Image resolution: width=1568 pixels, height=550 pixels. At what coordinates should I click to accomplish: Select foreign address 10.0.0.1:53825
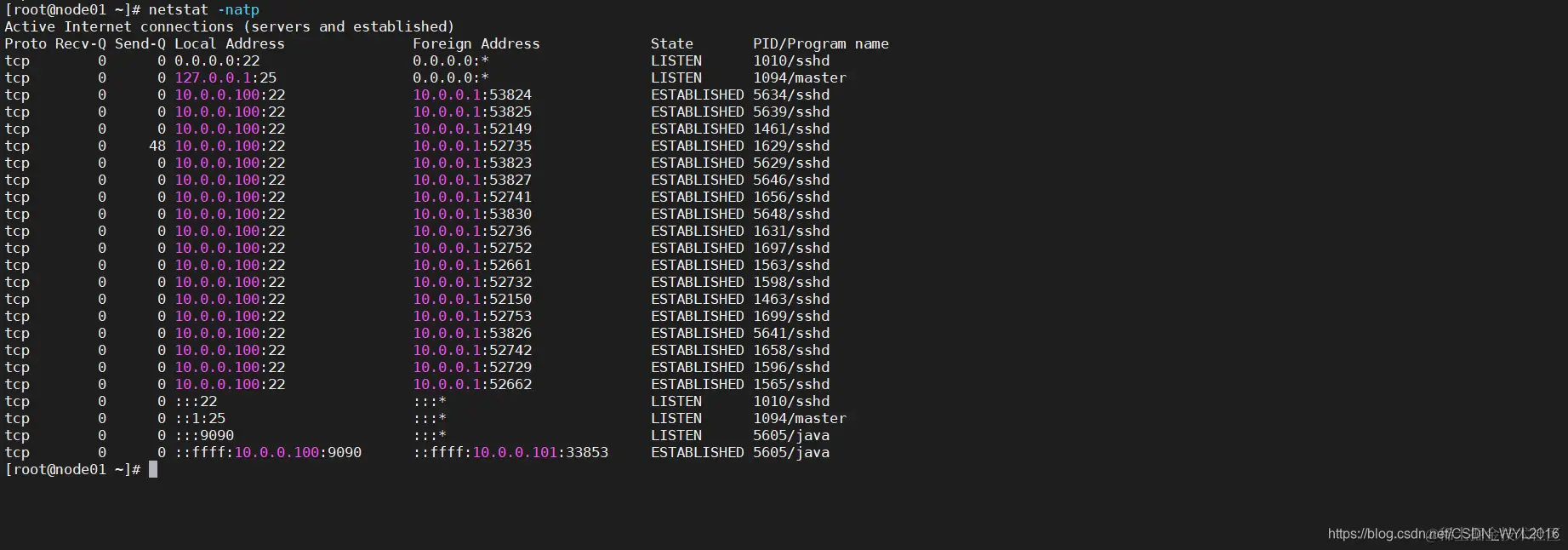tap(472, 112)
